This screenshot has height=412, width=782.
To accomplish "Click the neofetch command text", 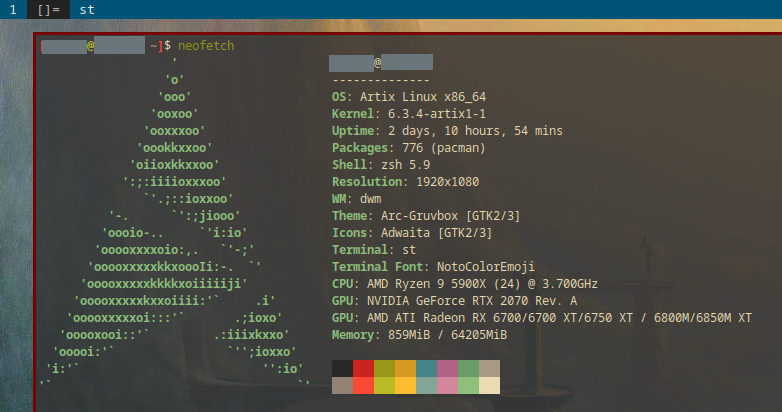I will tap(206, 45).
